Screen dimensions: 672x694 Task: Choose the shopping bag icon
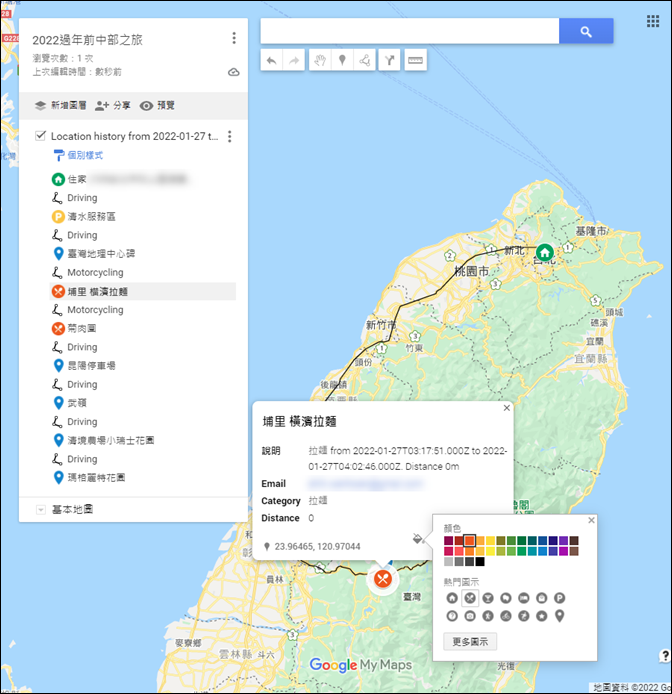click(541, 598)
